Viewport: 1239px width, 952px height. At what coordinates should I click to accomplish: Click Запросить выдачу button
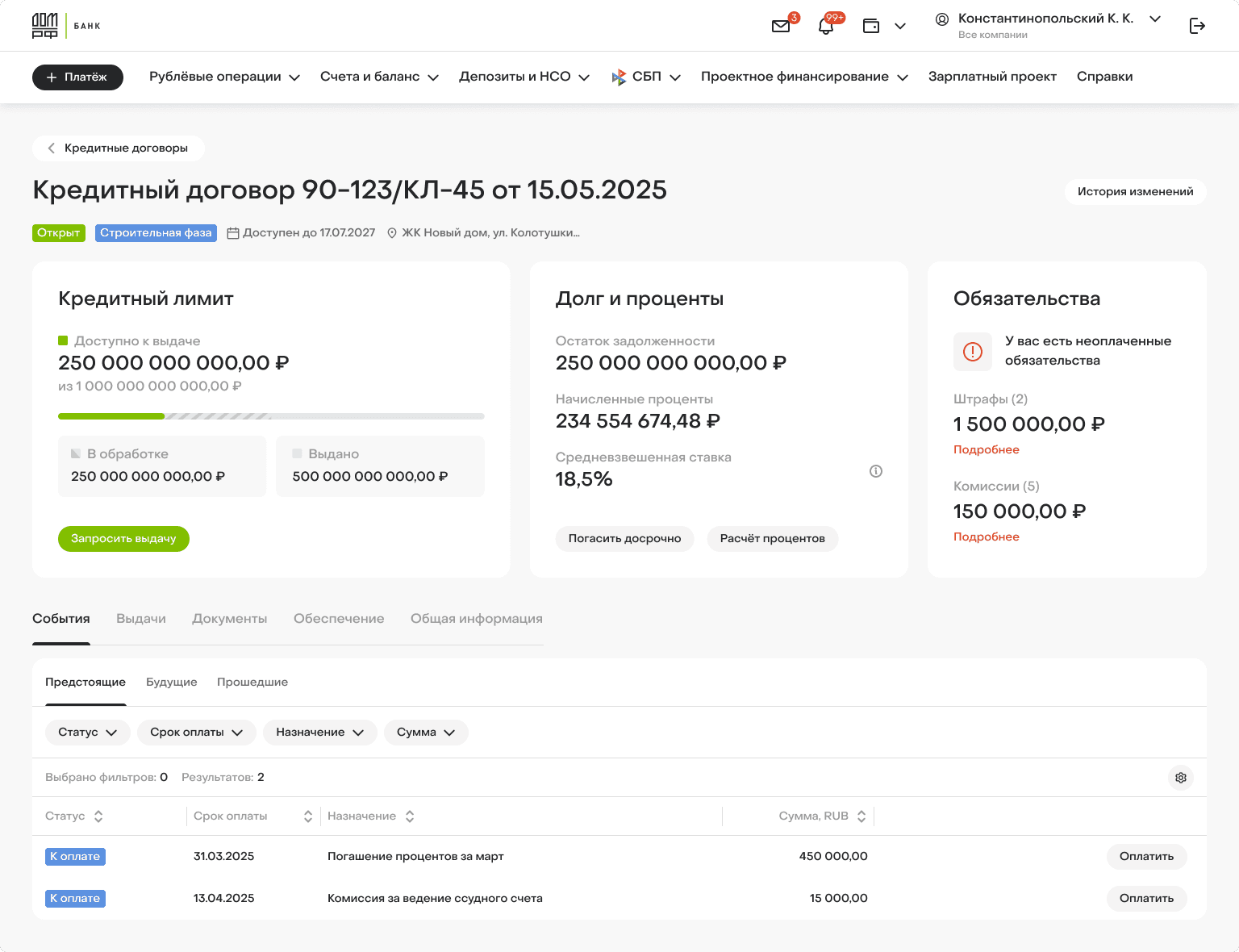pos(123,539)
